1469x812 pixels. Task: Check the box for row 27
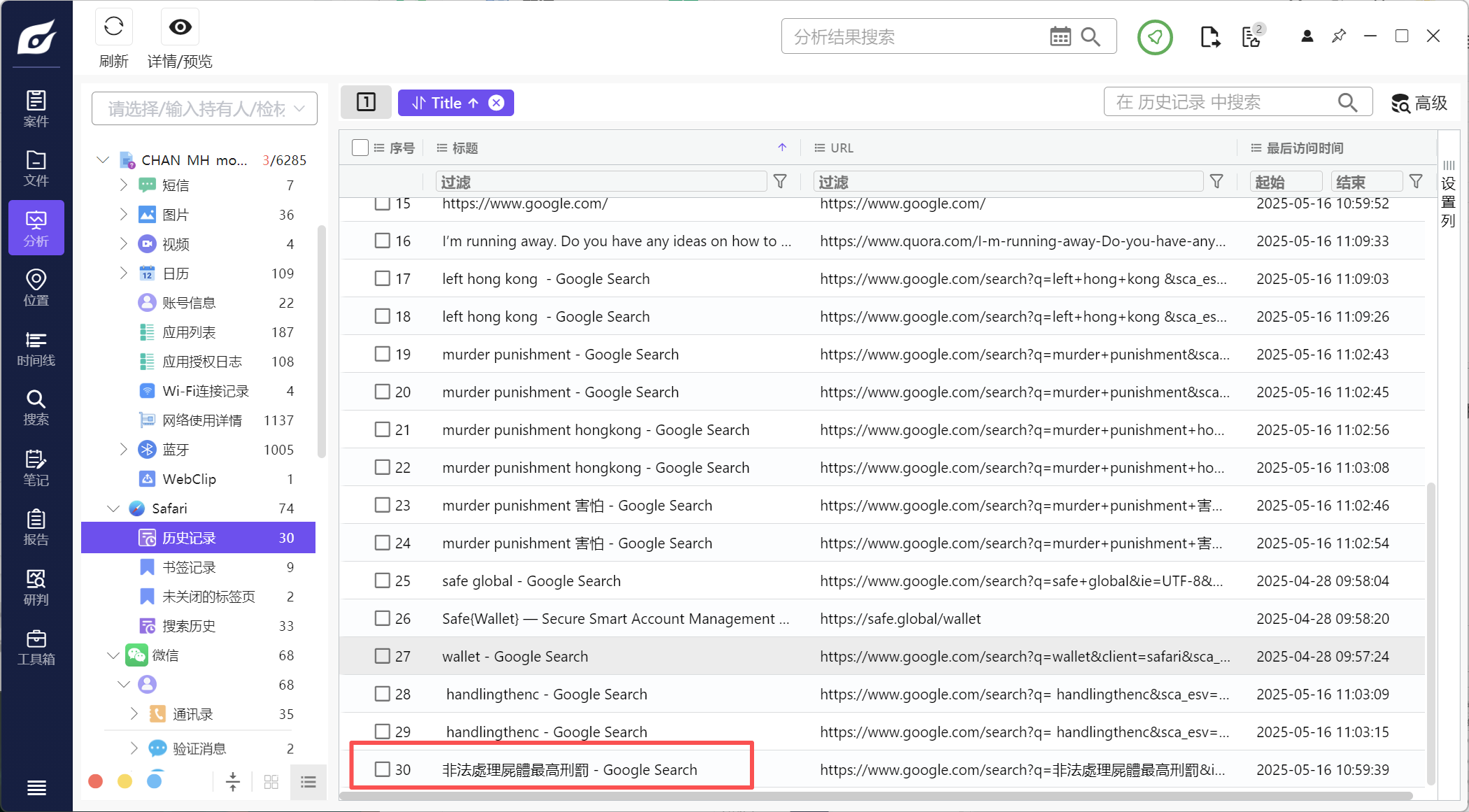382,656
